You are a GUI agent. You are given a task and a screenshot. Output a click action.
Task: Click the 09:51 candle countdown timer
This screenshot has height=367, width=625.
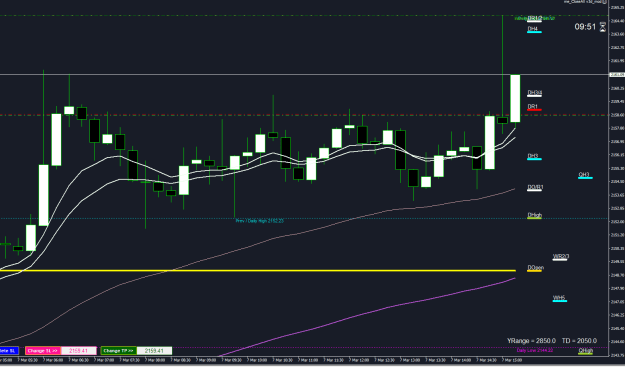[585, 27]
